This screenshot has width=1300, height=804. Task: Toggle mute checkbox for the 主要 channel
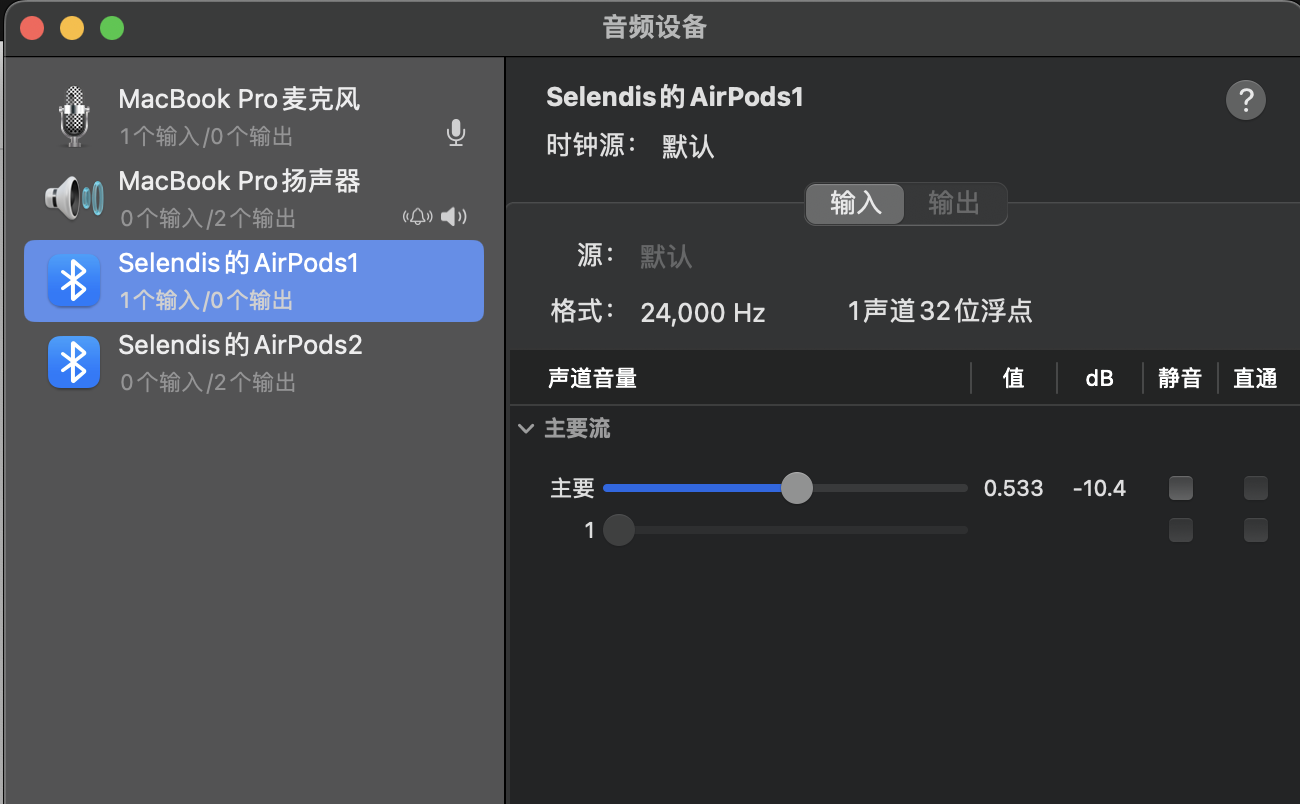click(x=1181, y=488)
